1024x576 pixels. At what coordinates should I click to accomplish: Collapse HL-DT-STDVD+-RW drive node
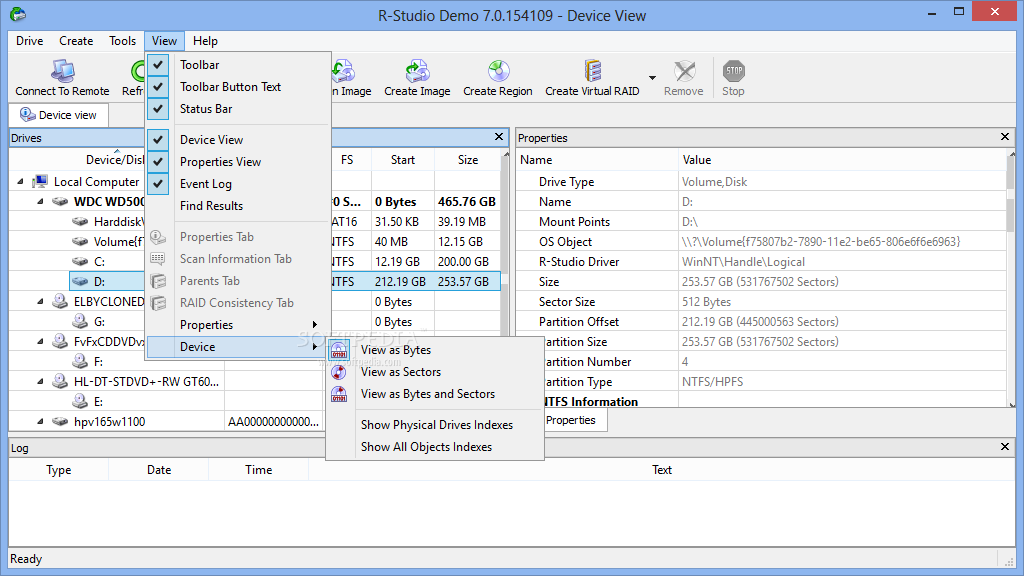pyautogui.click(x=40, y=381)
